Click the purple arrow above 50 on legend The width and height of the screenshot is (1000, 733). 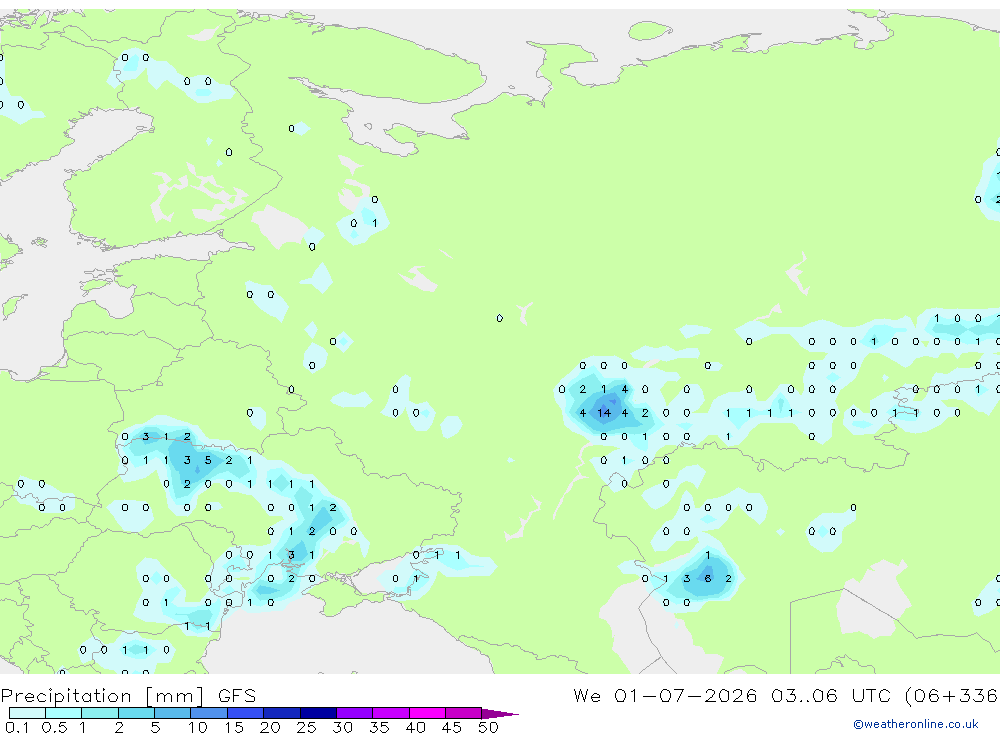(x=500, y=714)
